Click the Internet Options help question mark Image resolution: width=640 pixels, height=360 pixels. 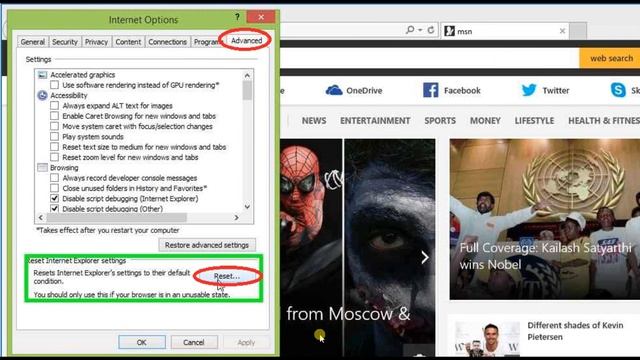coord(237,17)
